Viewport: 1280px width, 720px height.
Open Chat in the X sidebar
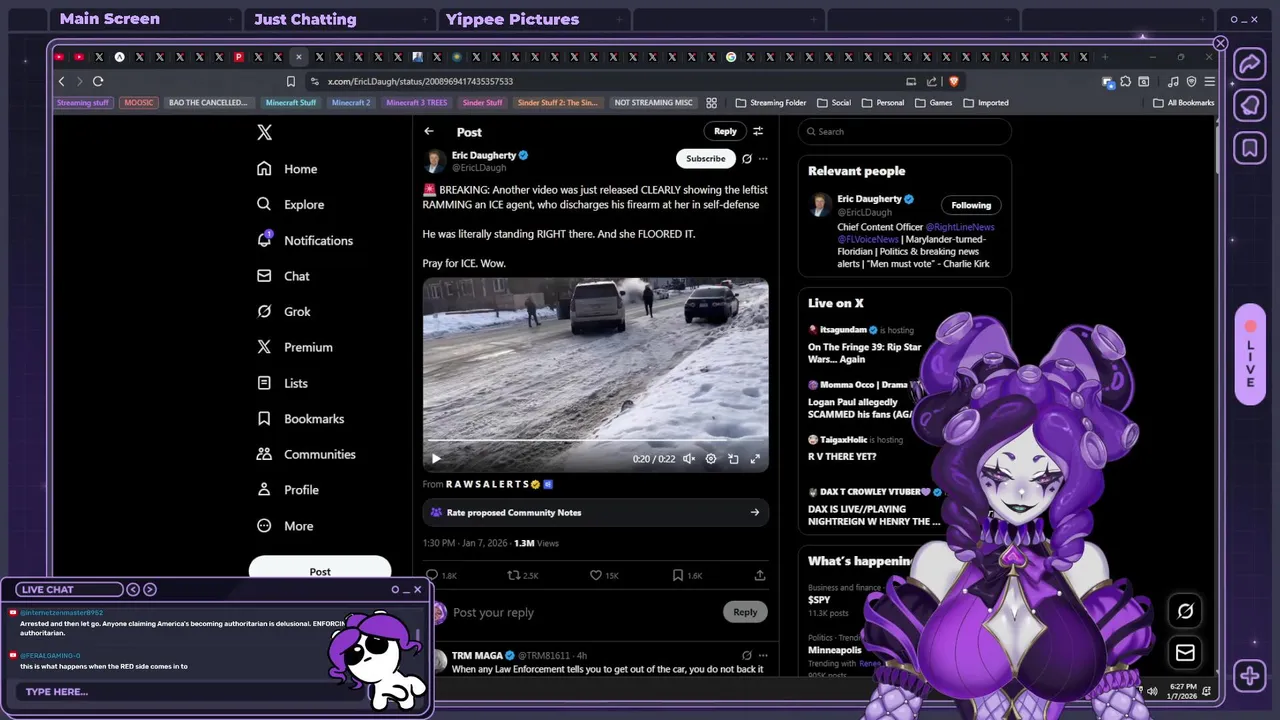(x=283, y=276)
